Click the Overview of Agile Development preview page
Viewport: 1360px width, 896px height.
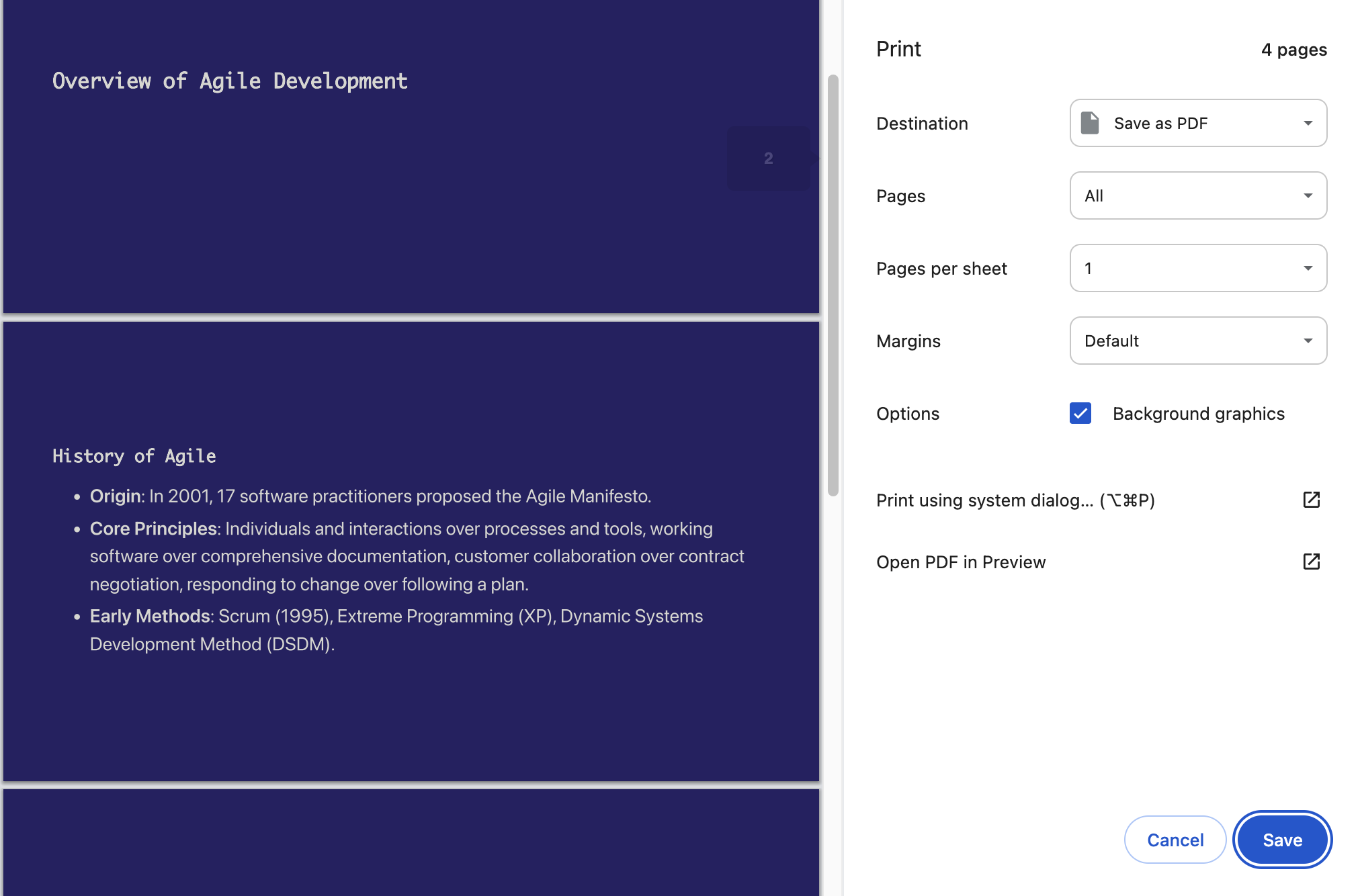pos(411,156)
